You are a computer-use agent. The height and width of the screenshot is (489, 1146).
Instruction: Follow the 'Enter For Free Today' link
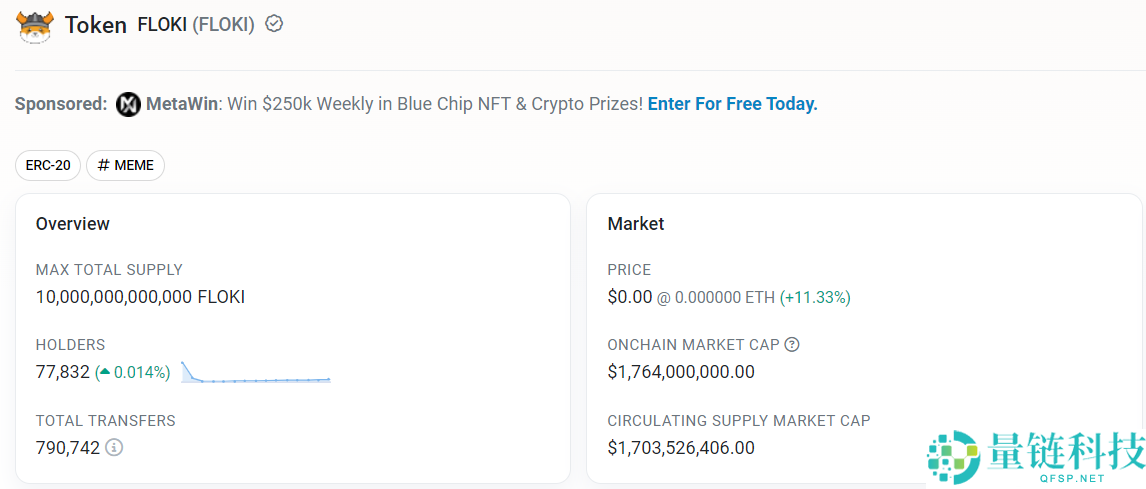[732, 104]
